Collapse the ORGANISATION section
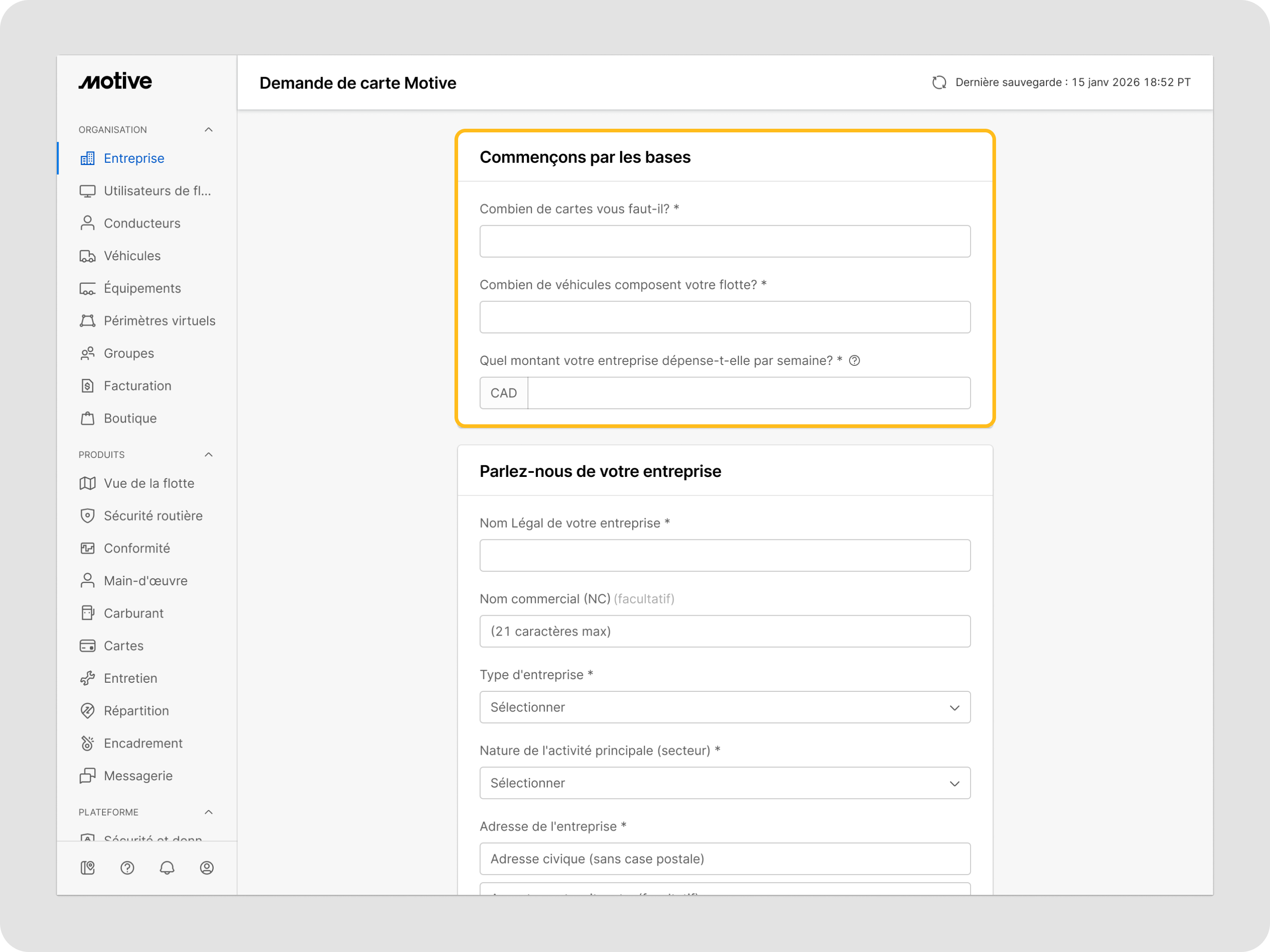Image resolution: width=1270 pixels, height=952 pixels. (x=208, y=130)
